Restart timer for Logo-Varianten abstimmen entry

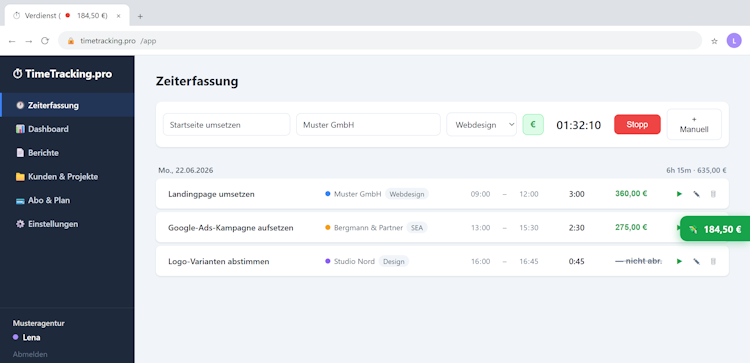[x=679, y=262]
